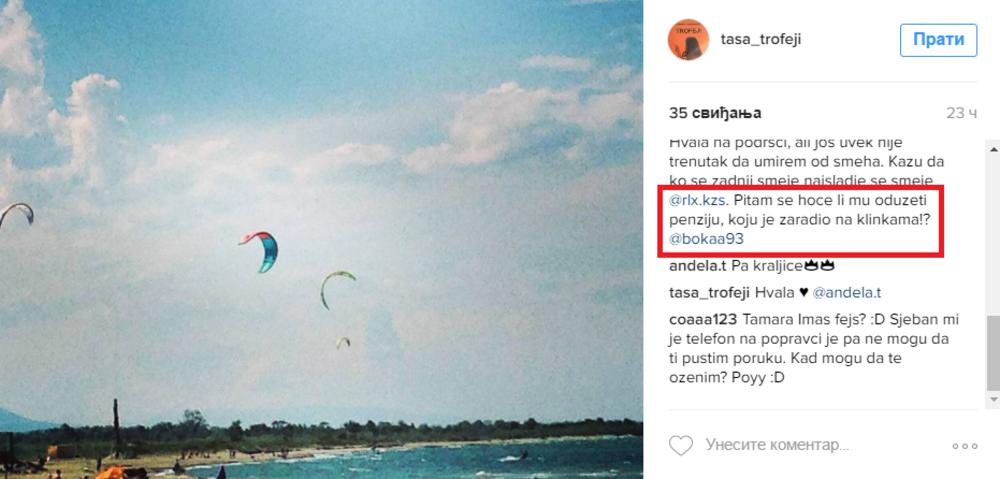Open coaaa123 commenter profile
1000x479 pixels.
[x=703, y=320]
